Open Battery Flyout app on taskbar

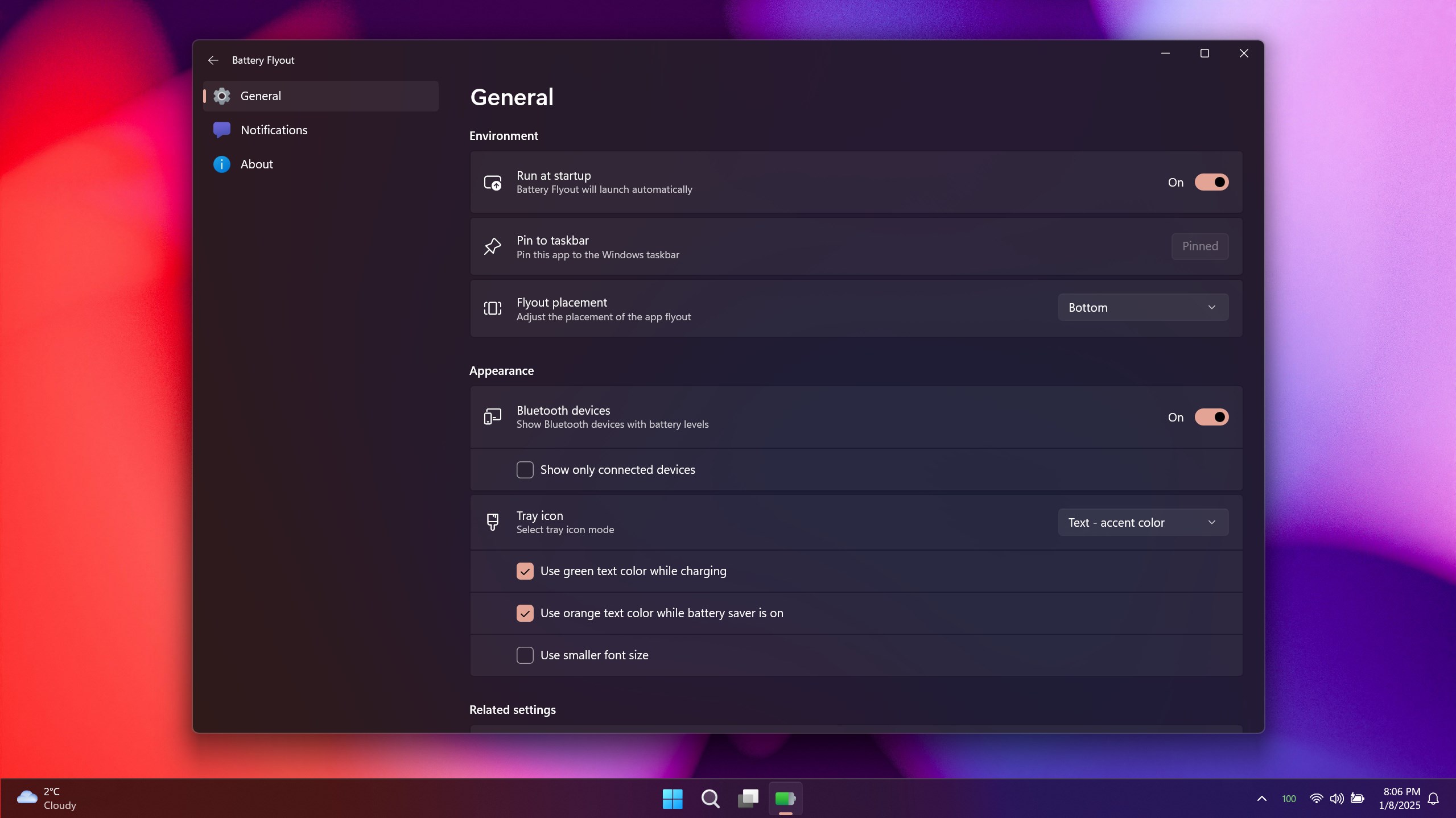(x=785, y=798)
